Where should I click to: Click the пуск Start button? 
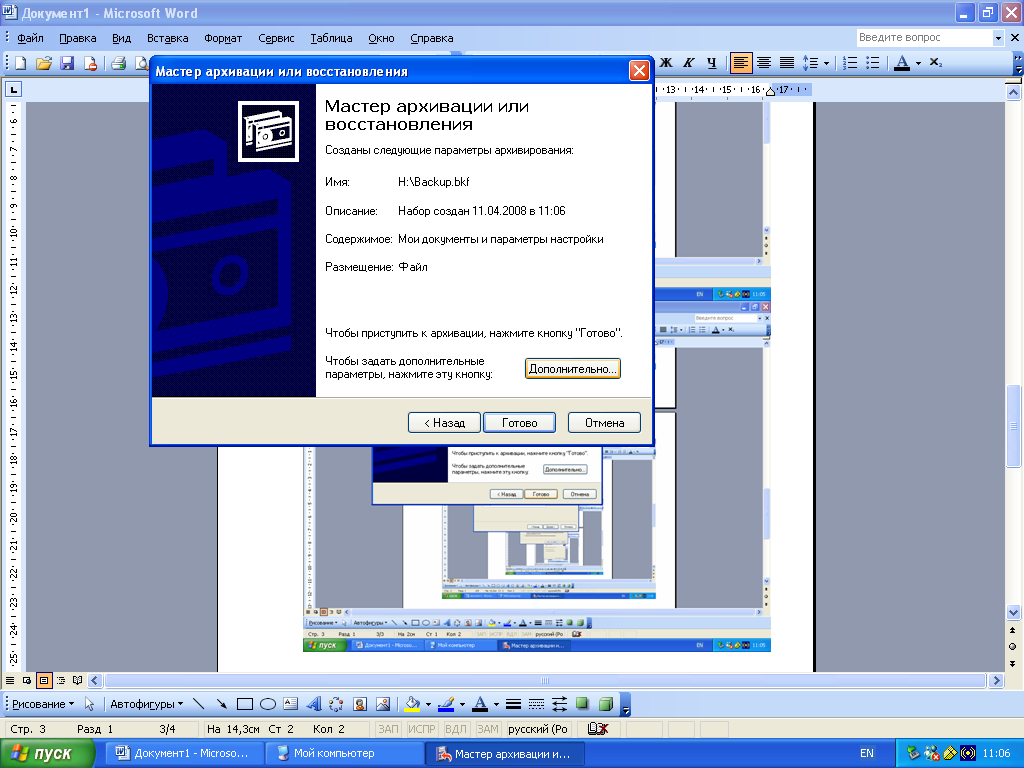(48, 754)
